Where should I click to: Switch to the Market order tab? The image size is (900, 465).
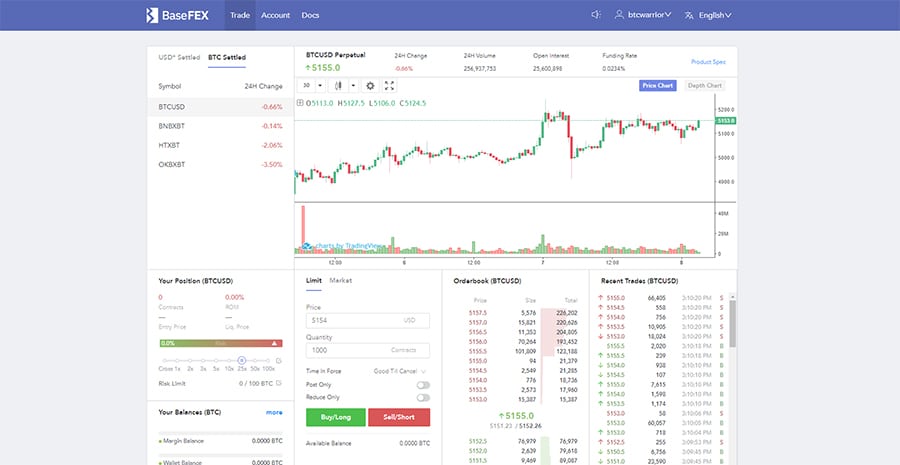pos(341,281)
